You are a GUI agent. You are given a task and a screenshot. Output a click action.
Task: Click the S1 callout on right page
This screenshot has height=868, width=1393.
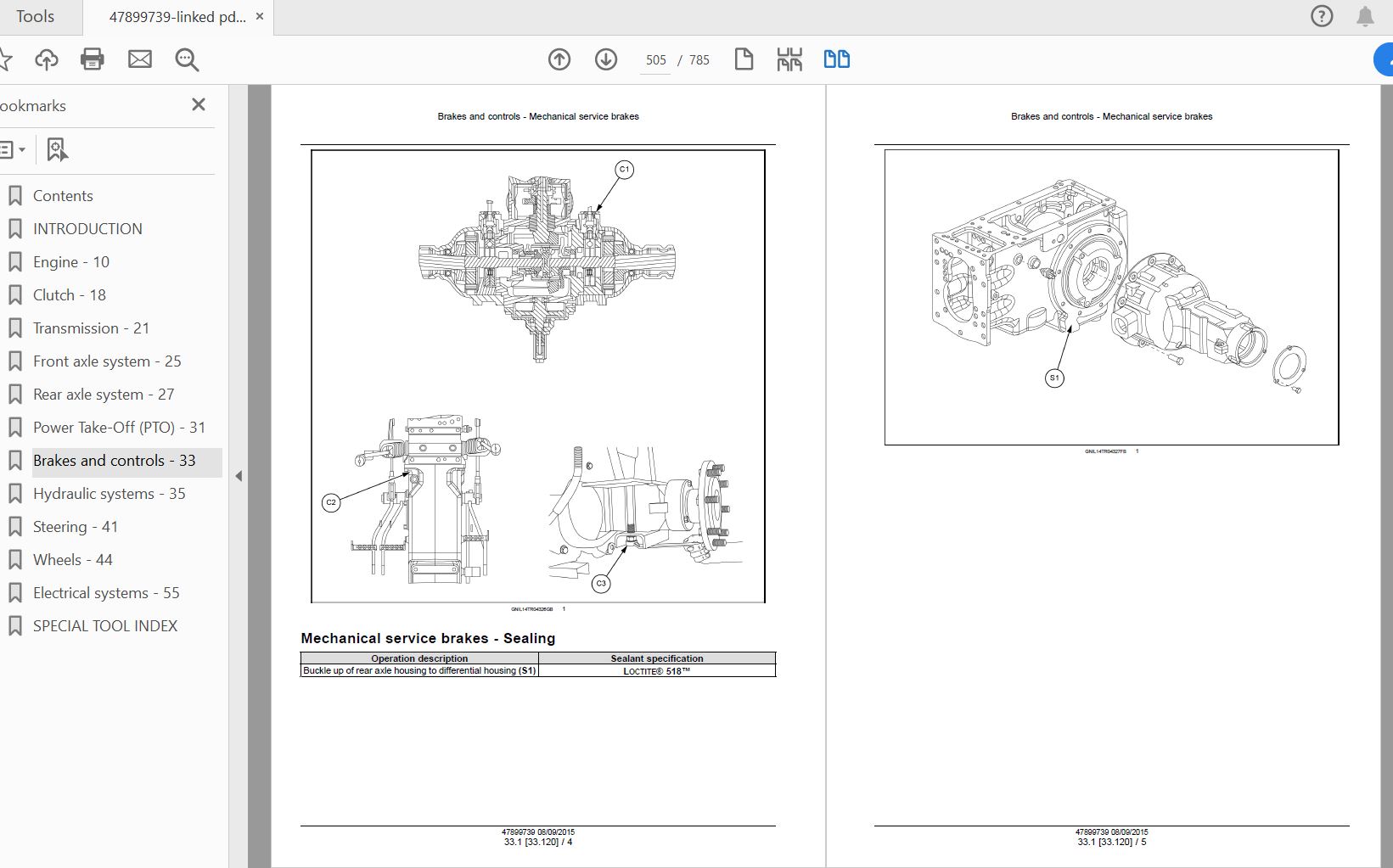[1054, 378]
